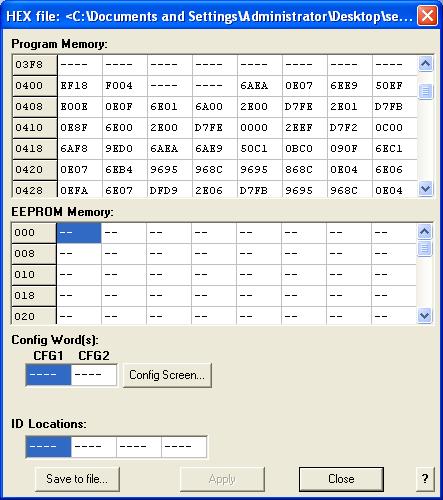Select program memory cell EF18
Viewport: 443px width, 500px height.
(x=80, y=86)
